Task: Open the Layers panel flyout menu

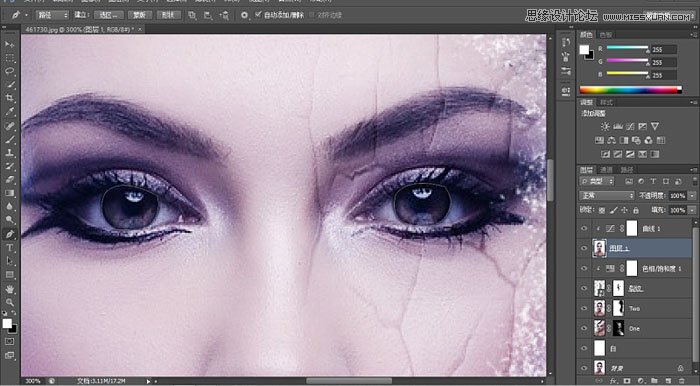Action: tap(694, 170)
